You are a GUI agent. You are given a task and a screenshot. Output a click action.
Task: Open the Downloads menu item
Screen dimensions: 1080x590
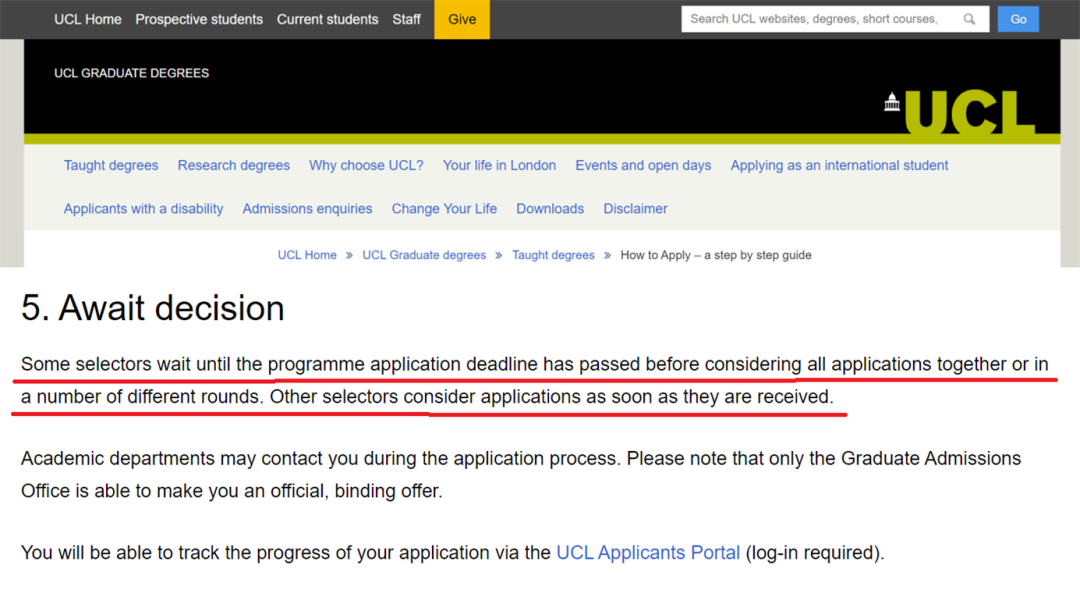pos(550,208)
